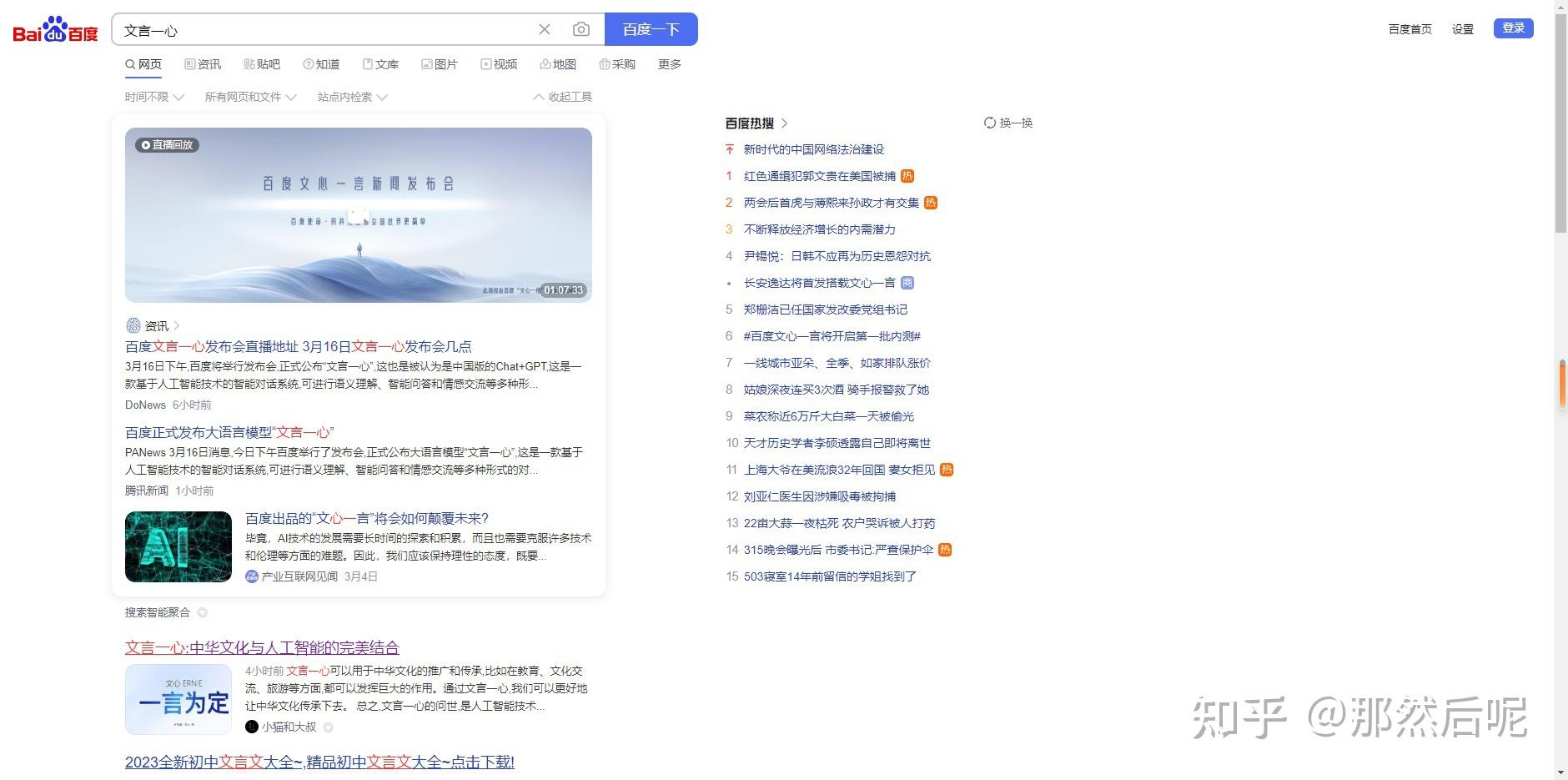Screen dimensions: 1568x780
Task: Open hot topic #百度文心一言将开启第一批内测#
Action: pos(832,336)
